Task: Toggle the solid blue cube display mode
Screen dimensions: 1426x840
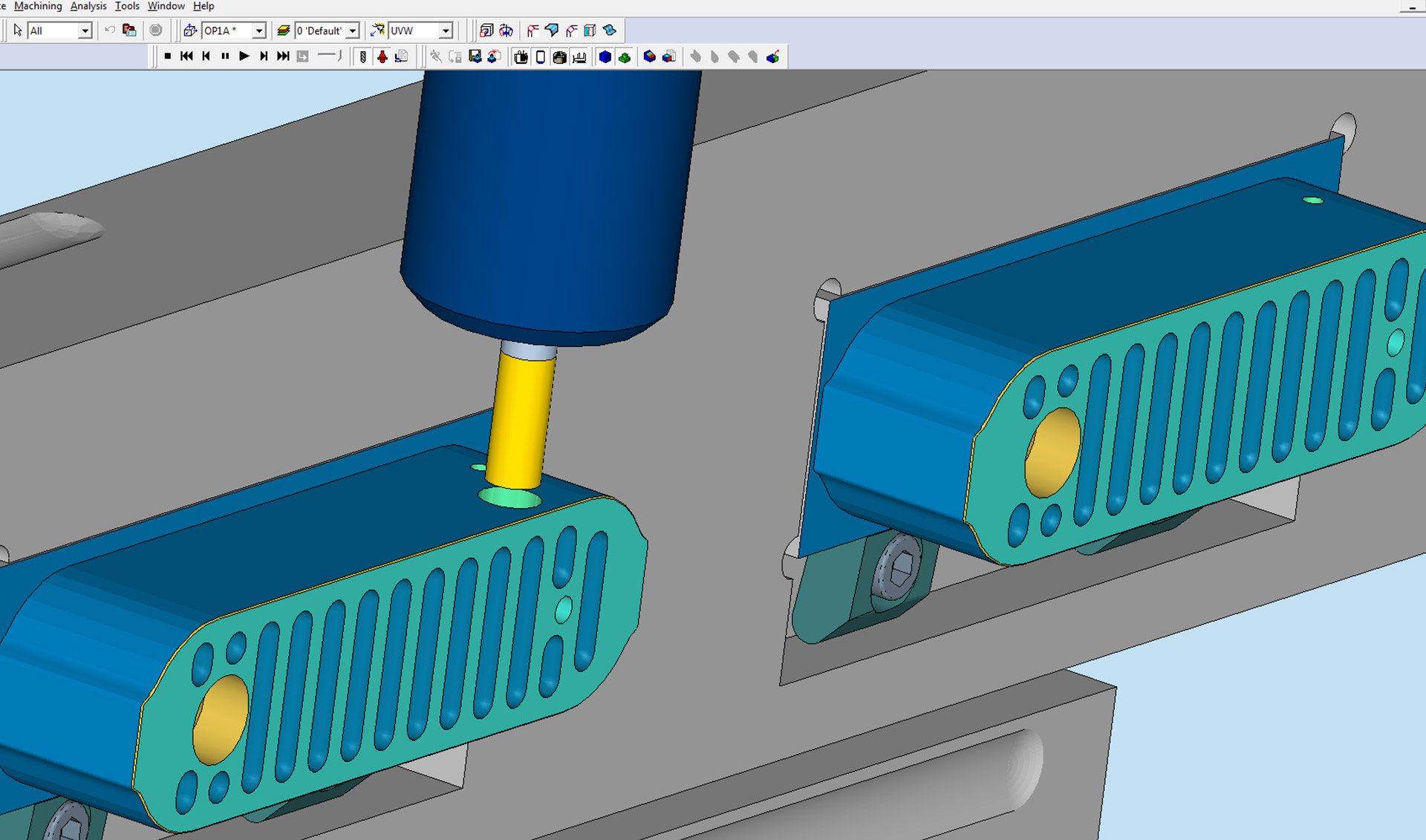Action: tap(605, 56)
